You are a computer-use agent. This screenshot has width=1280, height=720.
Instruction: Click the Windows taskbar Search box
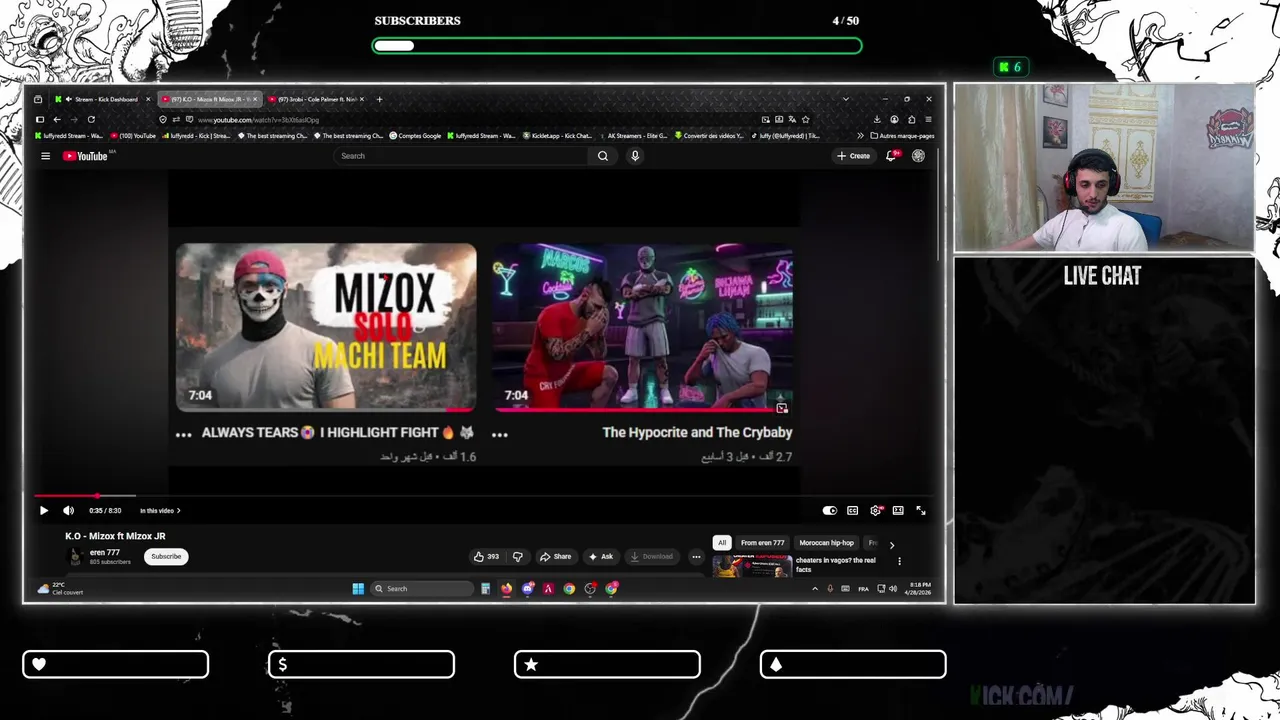click(422, 589)
